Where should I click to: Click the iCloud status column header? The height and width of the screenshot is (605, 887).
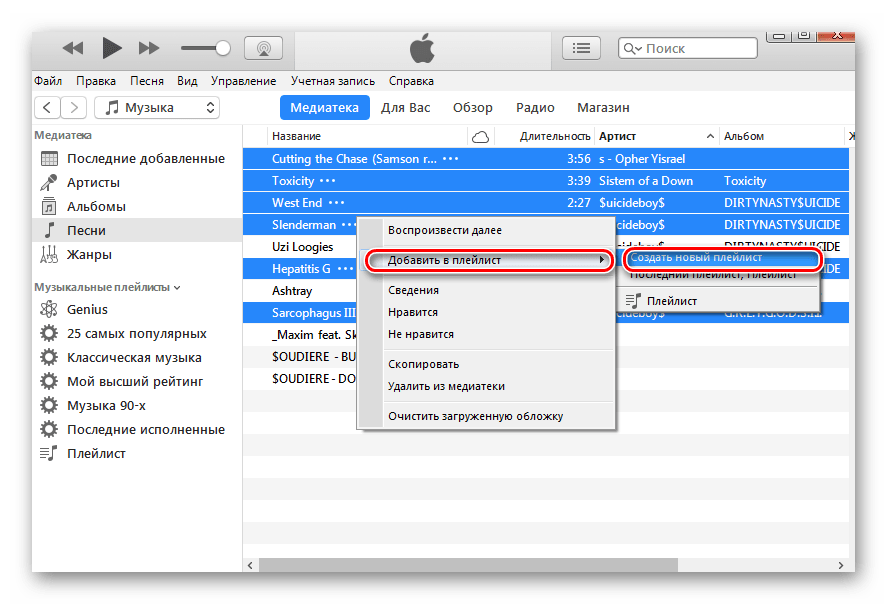[x=481, y=136]
